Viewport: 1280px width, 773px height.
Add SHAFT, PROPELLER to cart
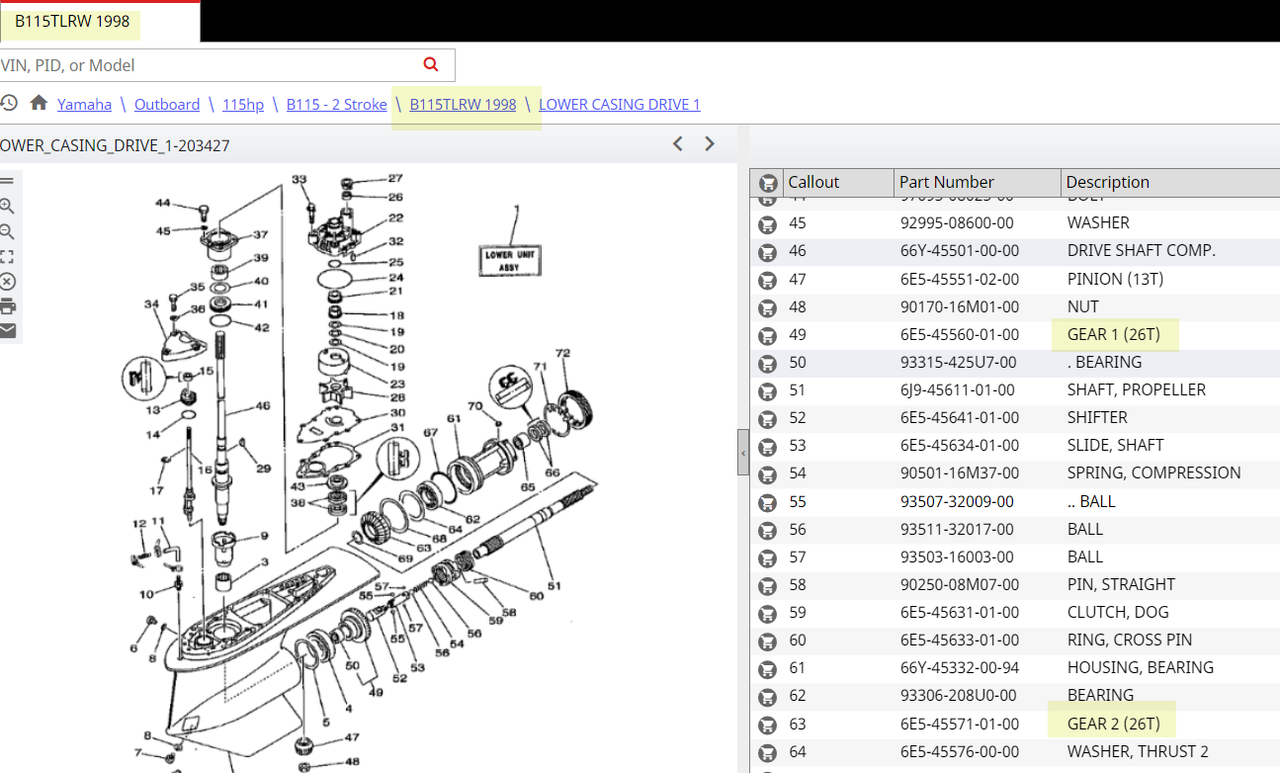tap(767, 391)
